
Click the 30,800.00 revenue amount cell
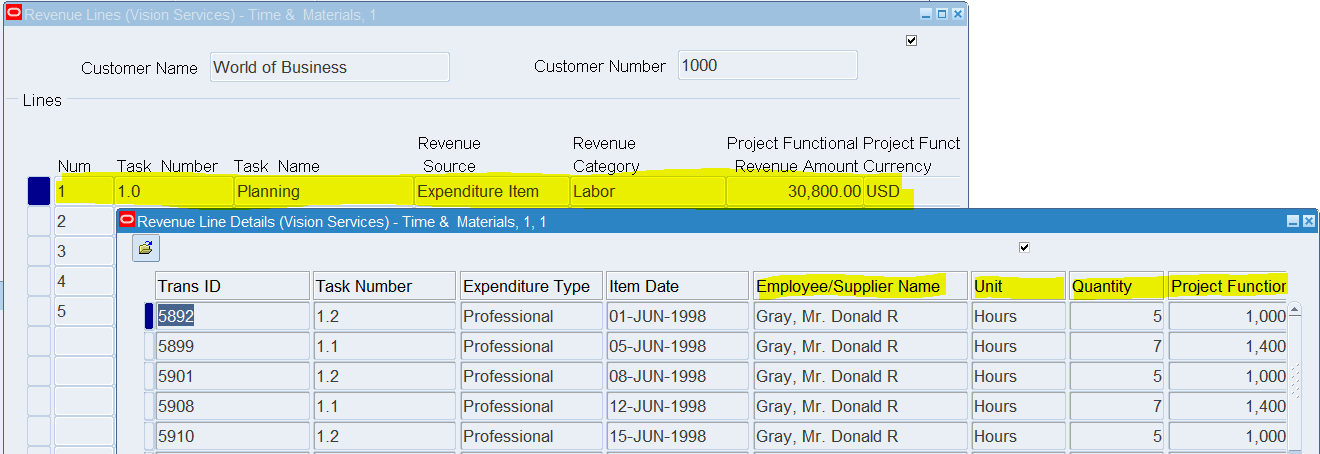[794, 191]
